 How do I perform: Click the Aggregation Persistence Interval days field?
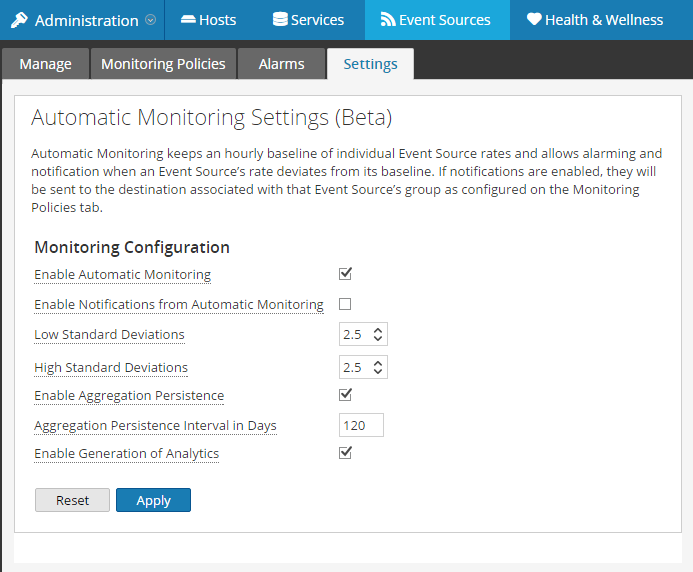coord(361,426)
